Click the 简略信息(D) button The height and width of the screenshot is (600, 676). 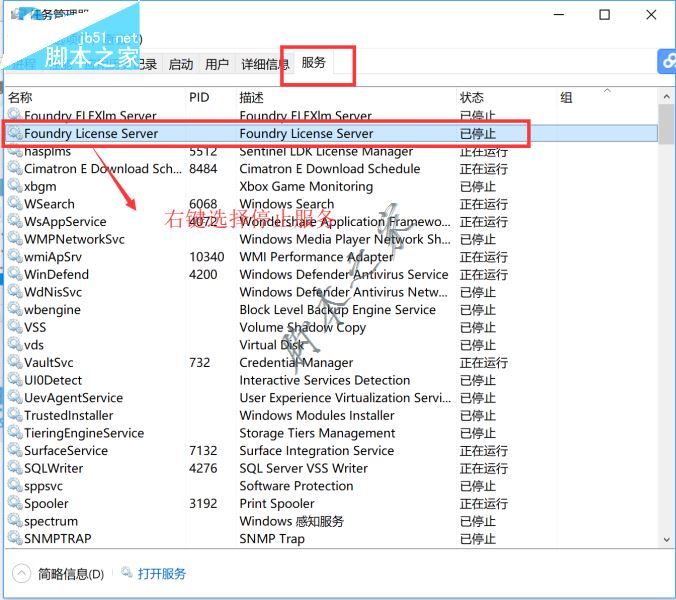pyautogui.click(x=71, y=574)
